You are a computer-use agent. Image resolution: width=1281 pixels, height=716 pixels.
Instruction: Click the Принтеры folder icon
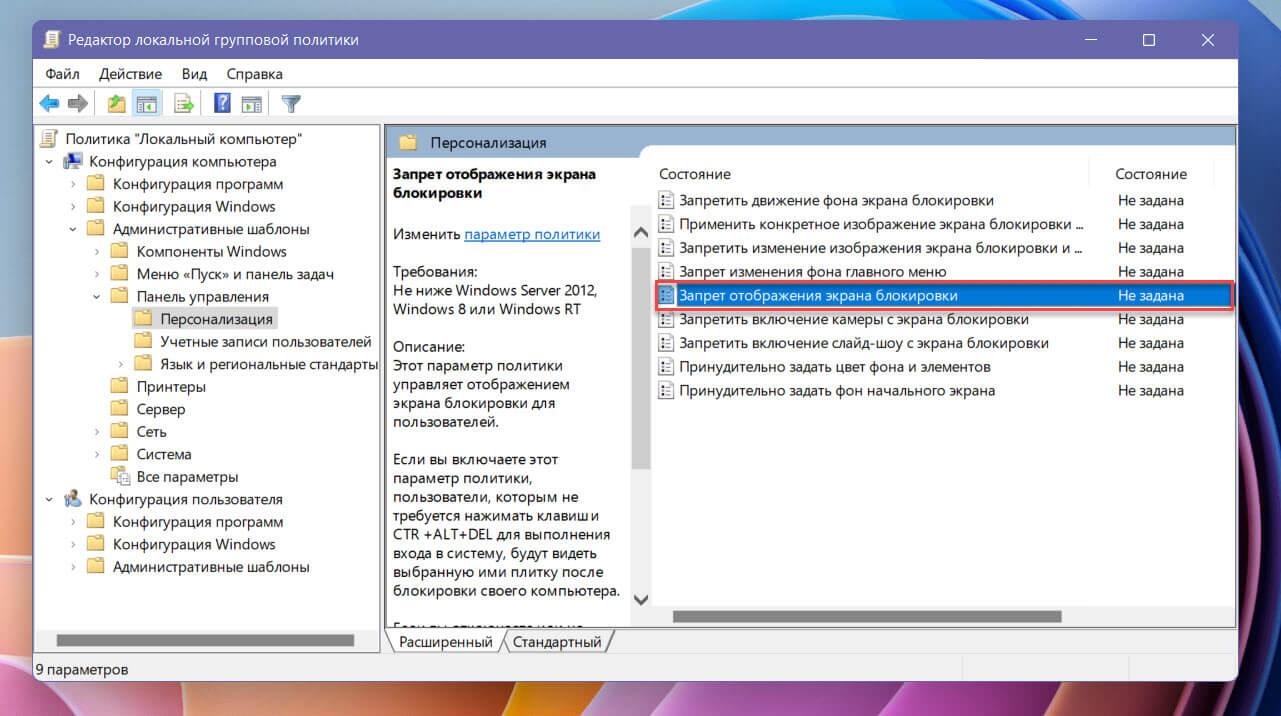click(120, 387)
